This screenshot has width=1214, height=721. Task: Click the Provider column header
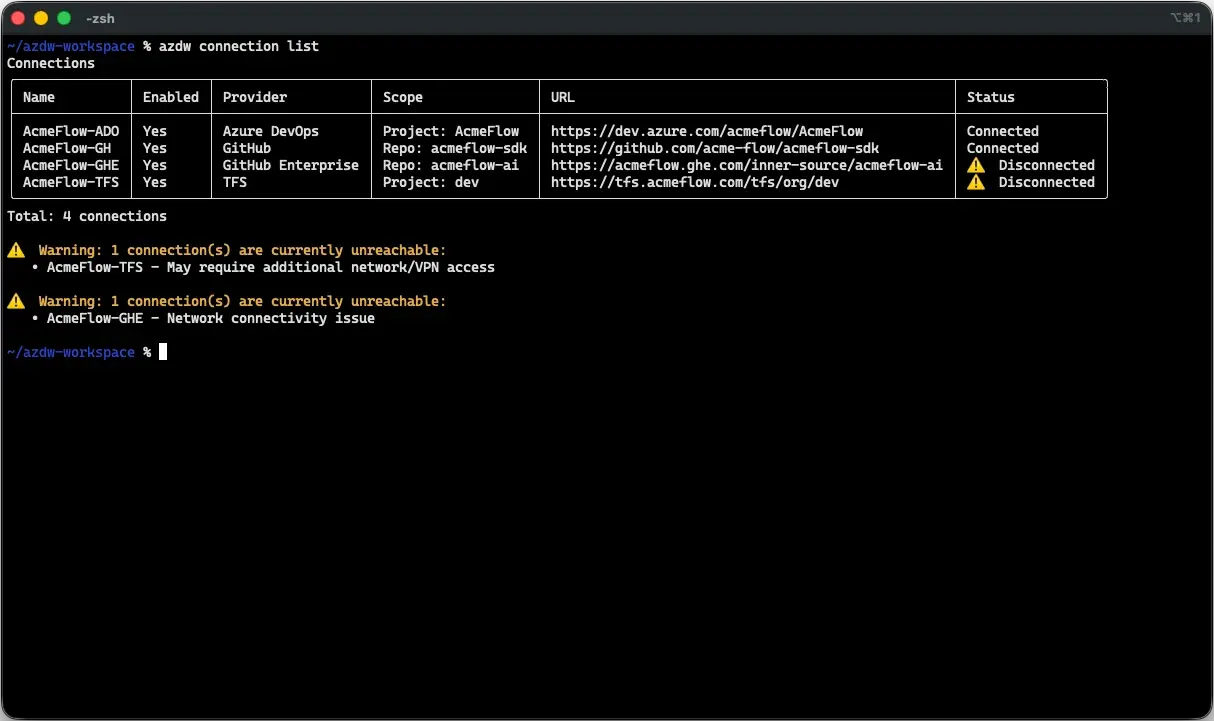coord(255,97)
